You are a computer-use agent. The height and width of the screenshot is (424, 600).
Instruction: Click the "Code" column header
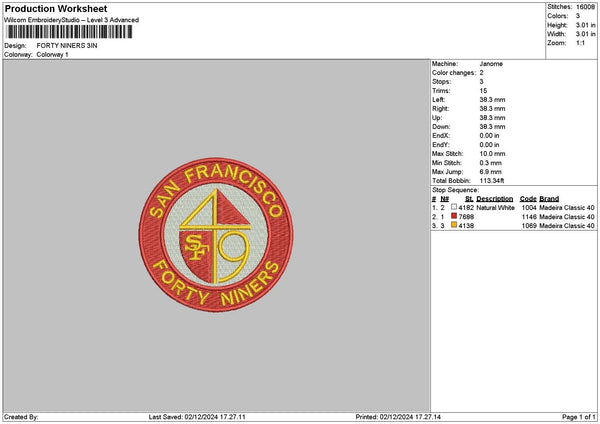(528, 199)
